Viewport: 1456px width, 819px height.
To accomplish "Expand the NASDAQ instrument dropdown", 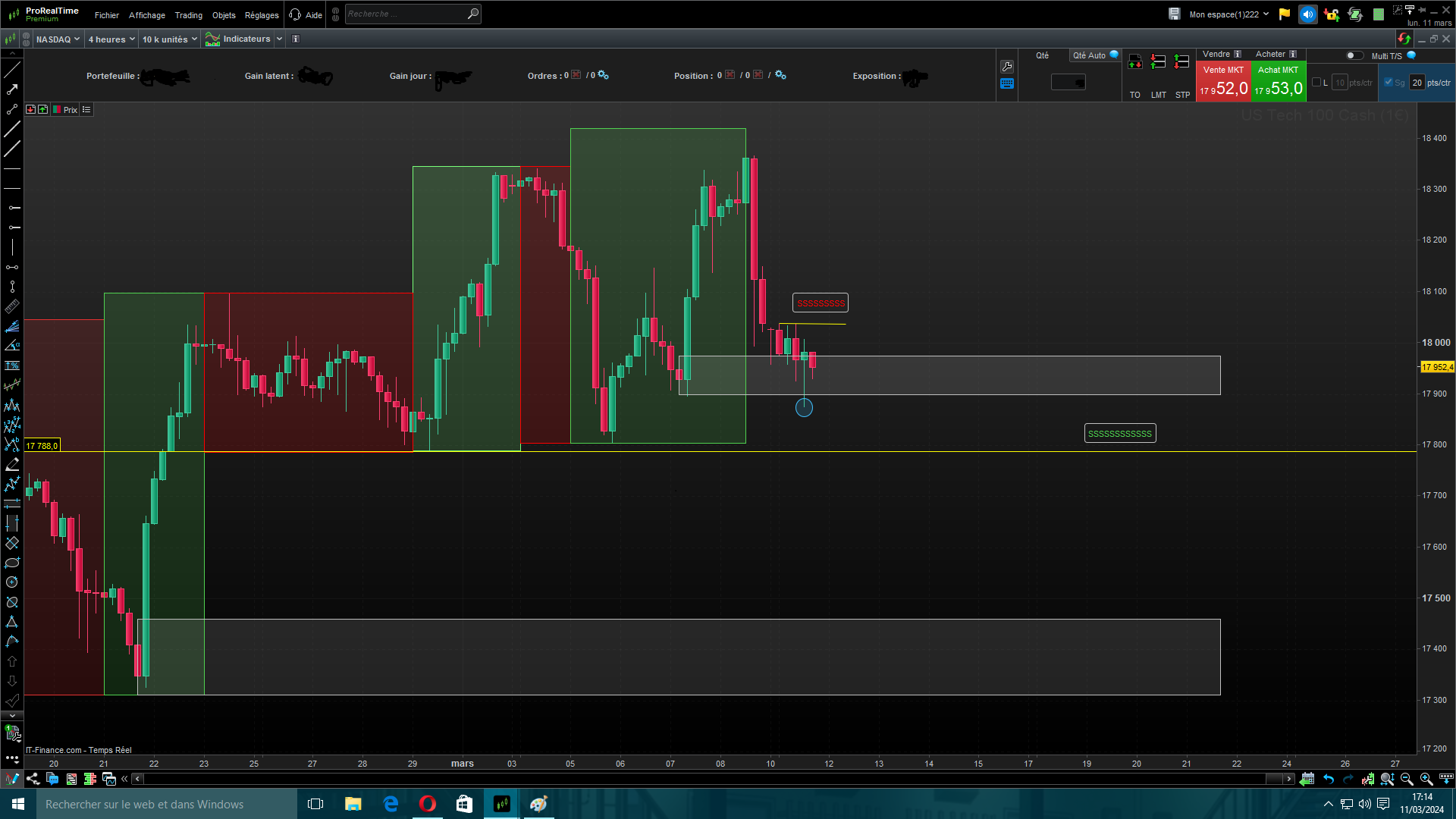I will coord(58,39).
